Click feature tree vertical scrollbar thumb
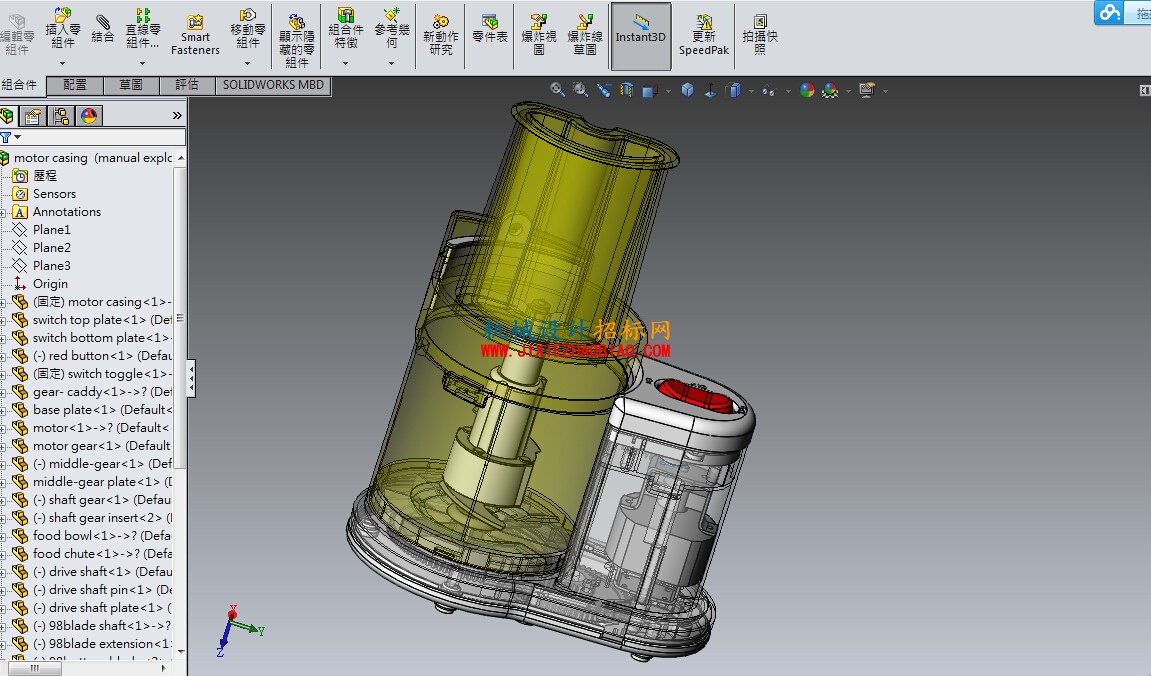The width and height of the screenshot is (1151, 676). [180, 318]
